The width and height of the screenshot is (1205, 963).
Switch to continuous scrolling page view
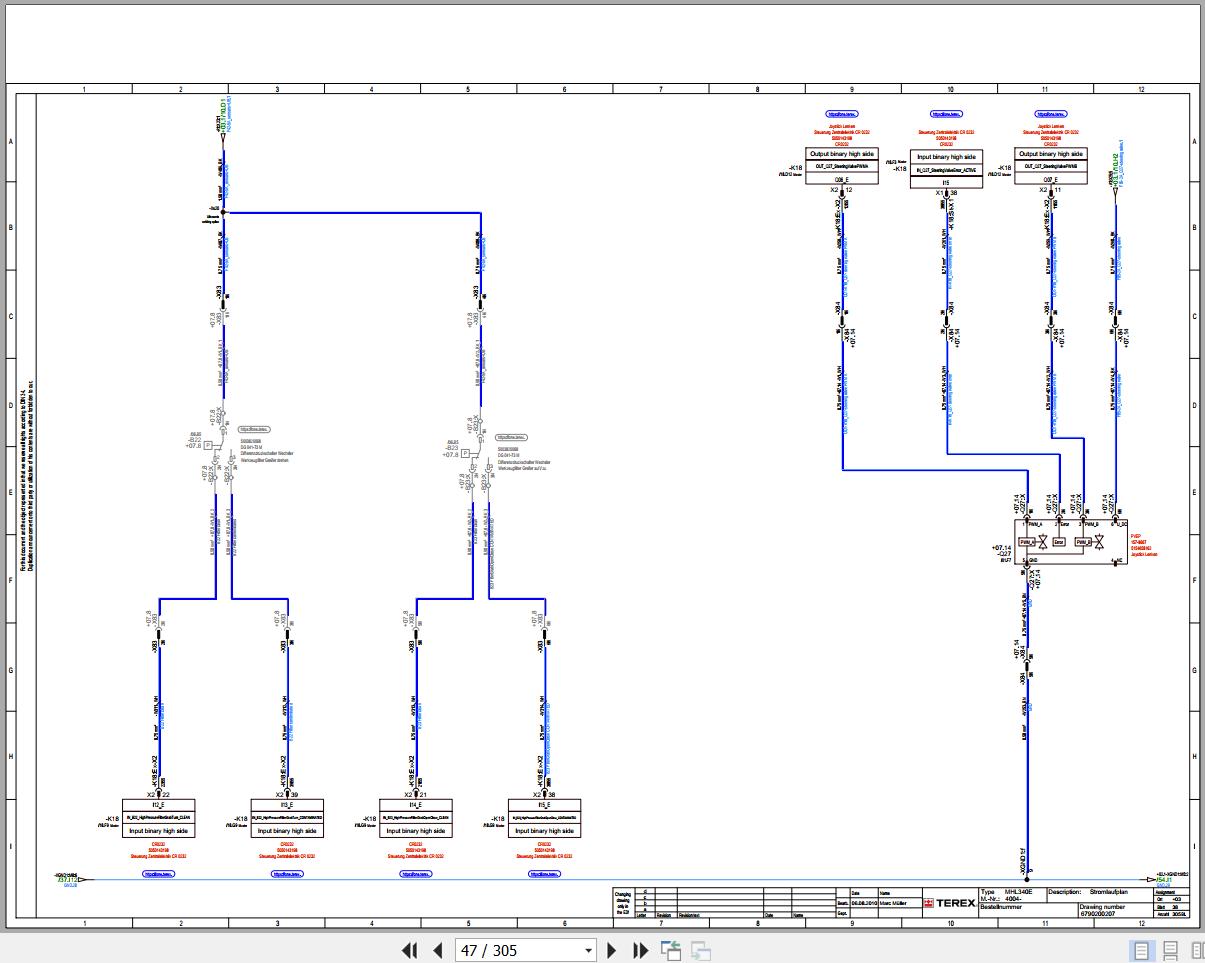click(x=1170, y=950)
